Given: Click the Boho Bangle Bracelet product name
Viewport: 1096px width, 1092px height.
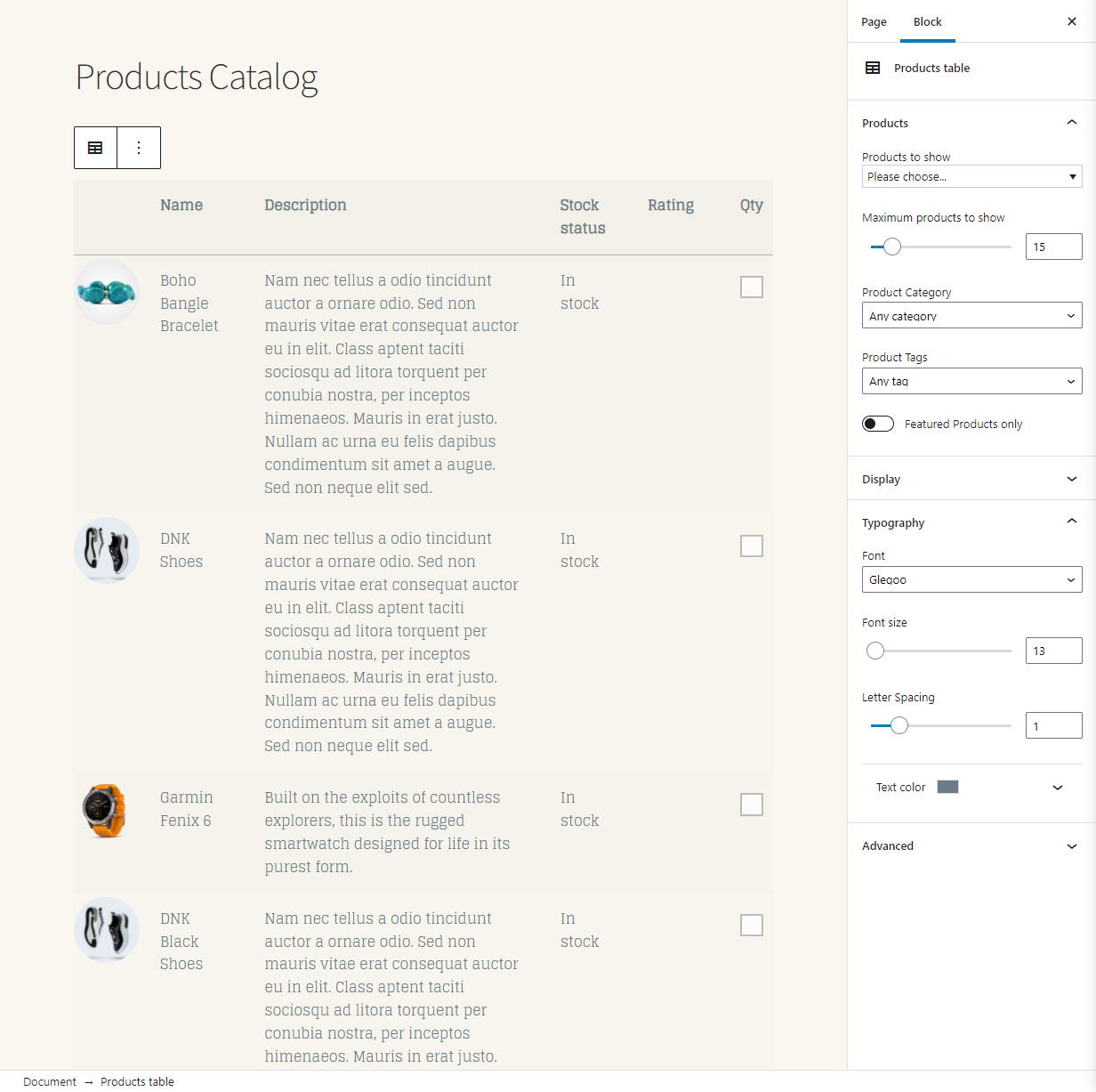Looking at the screenshot, I should point(189,303).
